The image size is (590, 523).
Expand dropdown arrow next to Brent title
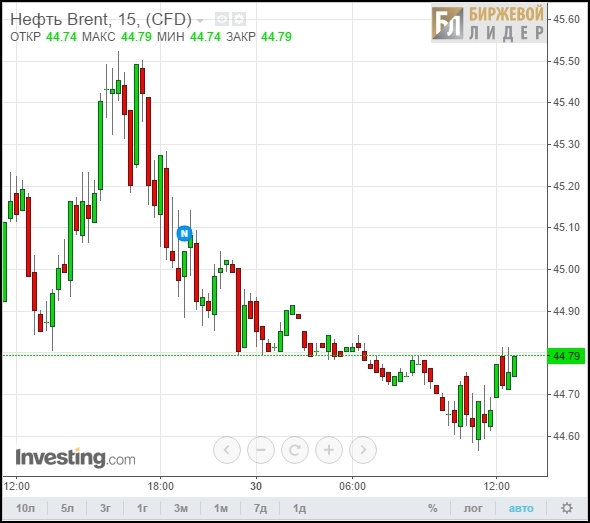point(201,21)
